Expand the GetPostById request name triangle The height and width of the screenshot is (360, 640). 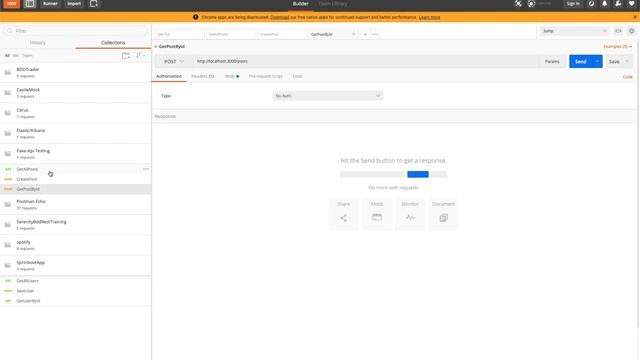156,47
